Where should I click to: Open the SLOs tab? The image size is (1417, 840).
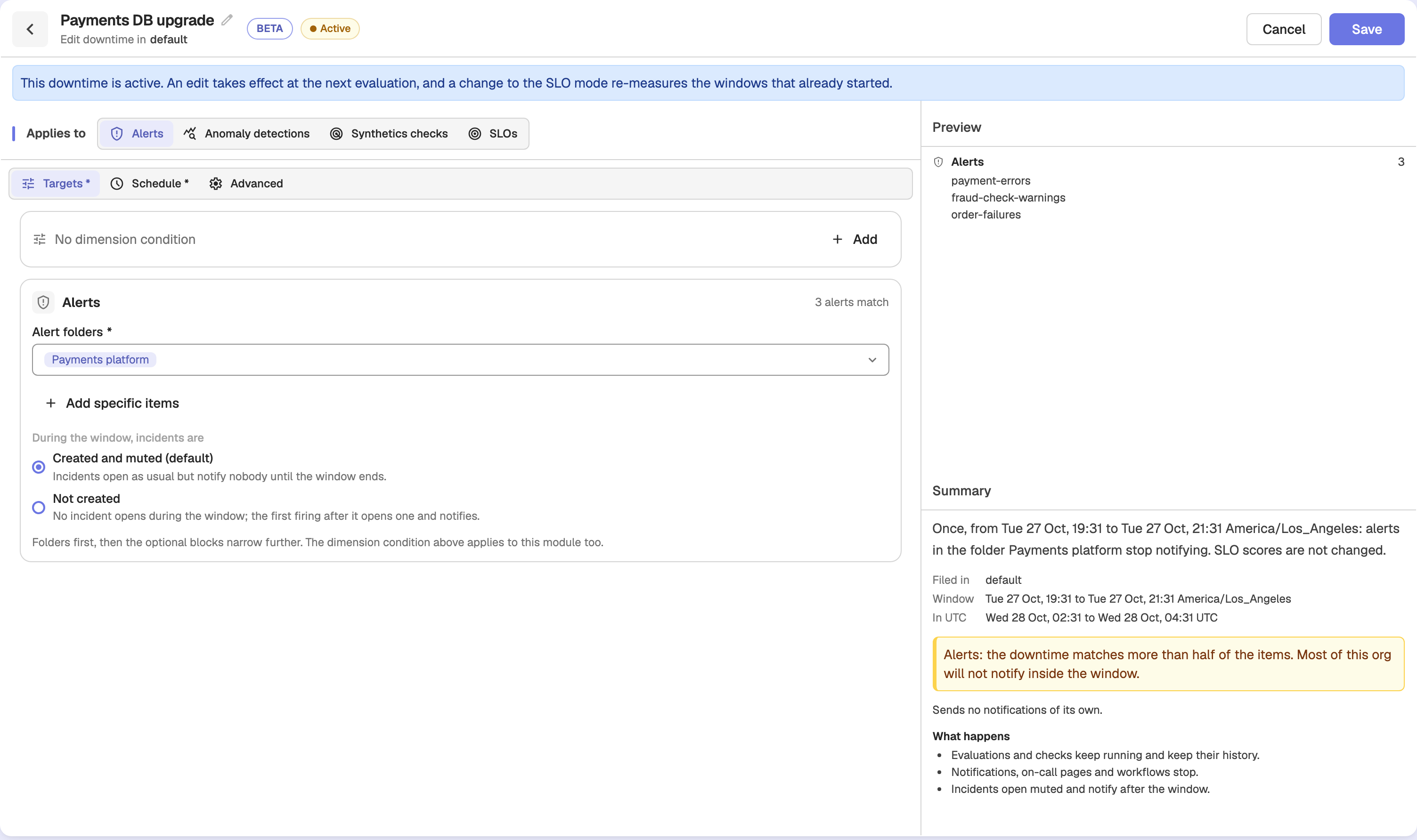pyautogui.click(x=493, y=134)
